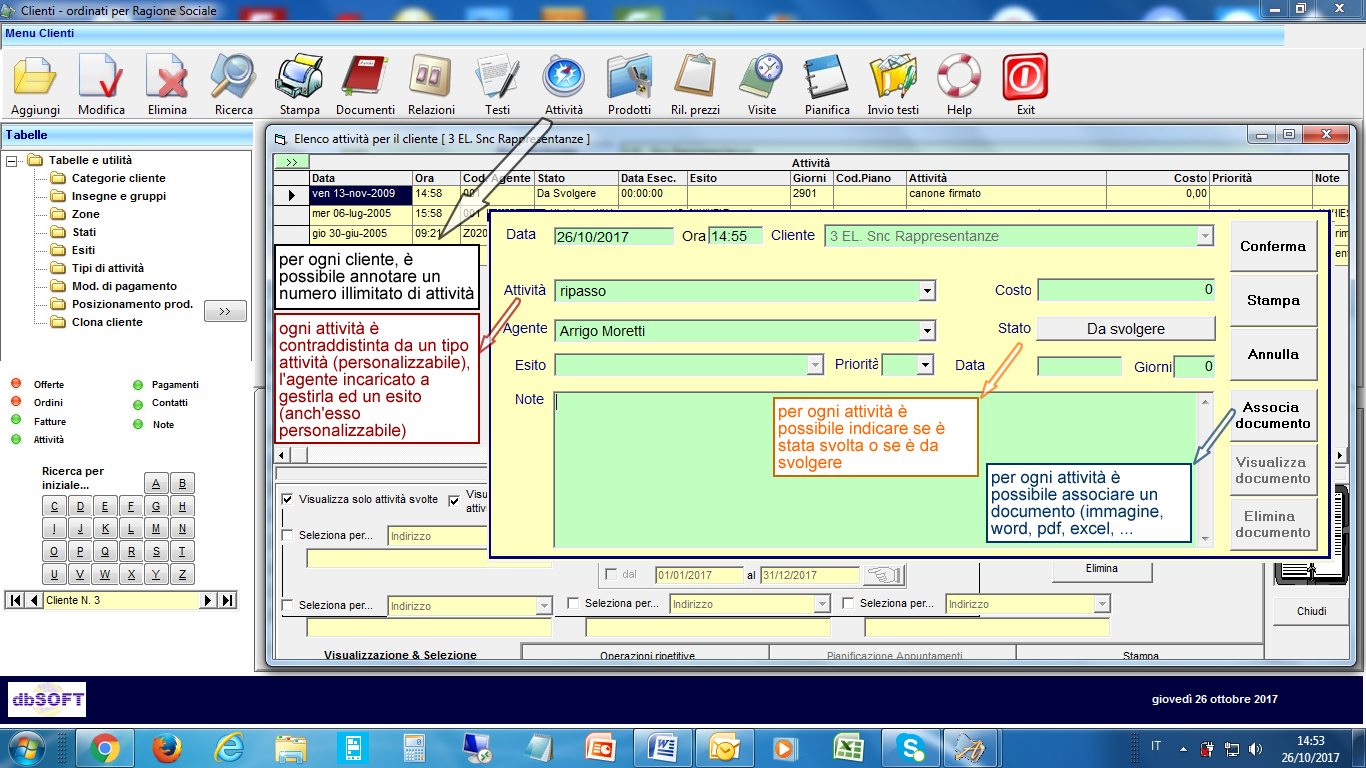Open Firefox from the taskbar
The height and width of the screenshot is (768, 1366).
coord(166,747)
